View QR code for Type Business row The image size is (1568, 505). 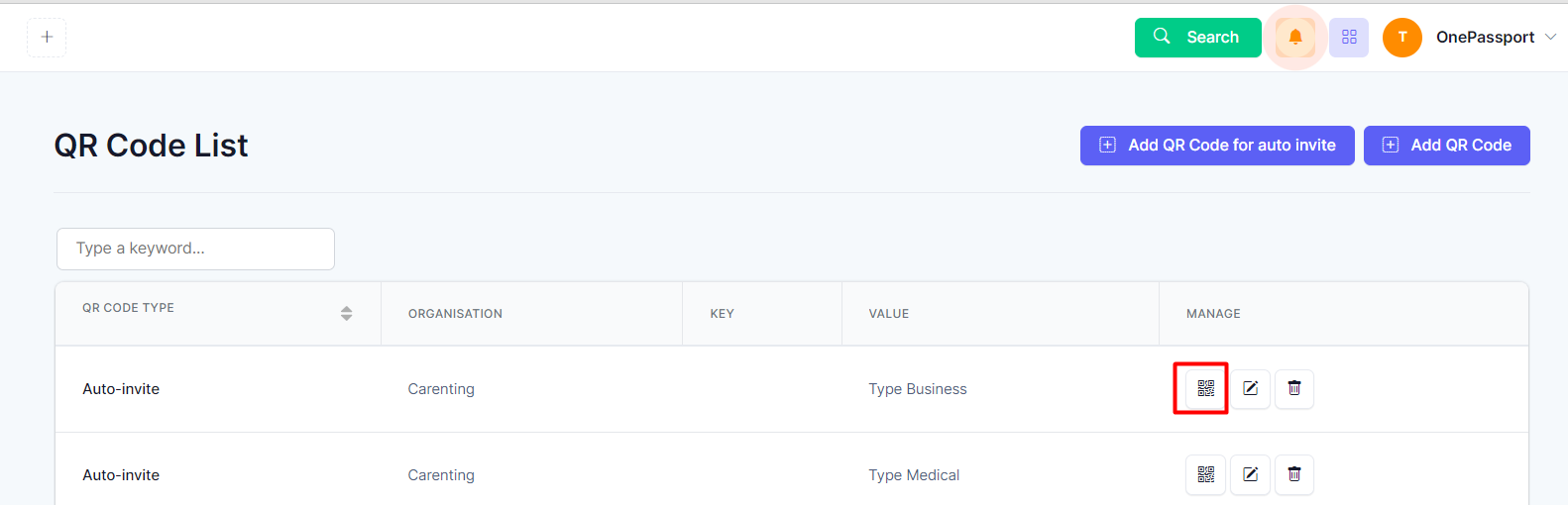point(1205,388)
